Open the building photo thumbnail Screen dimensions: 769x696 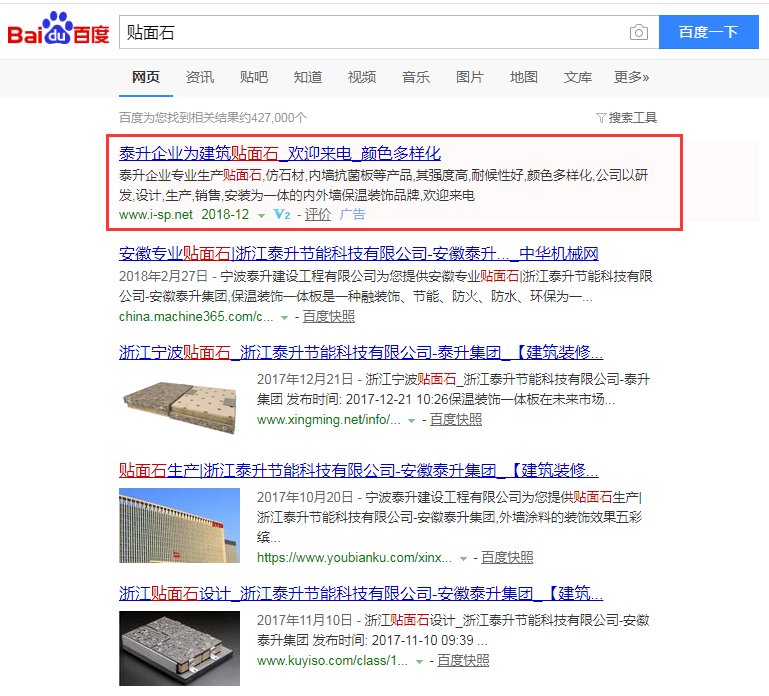point(179,525)
